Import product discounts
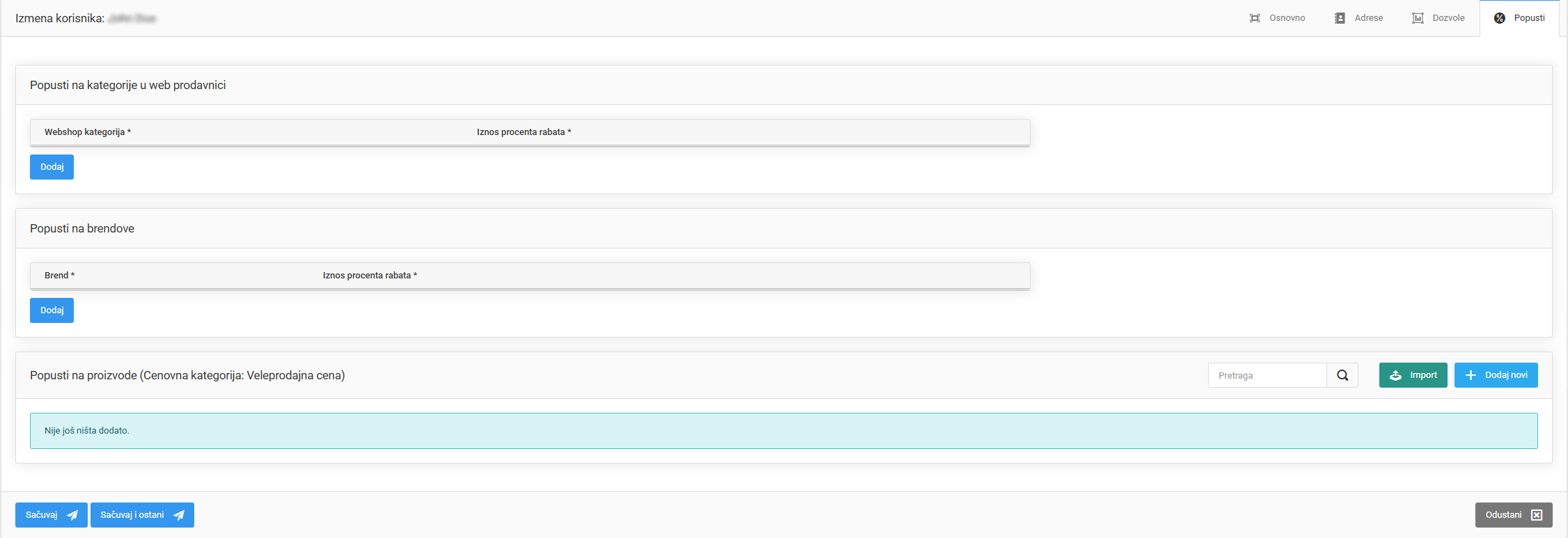The height and width of the screenshot is (538, 1568). [1413, 375]
